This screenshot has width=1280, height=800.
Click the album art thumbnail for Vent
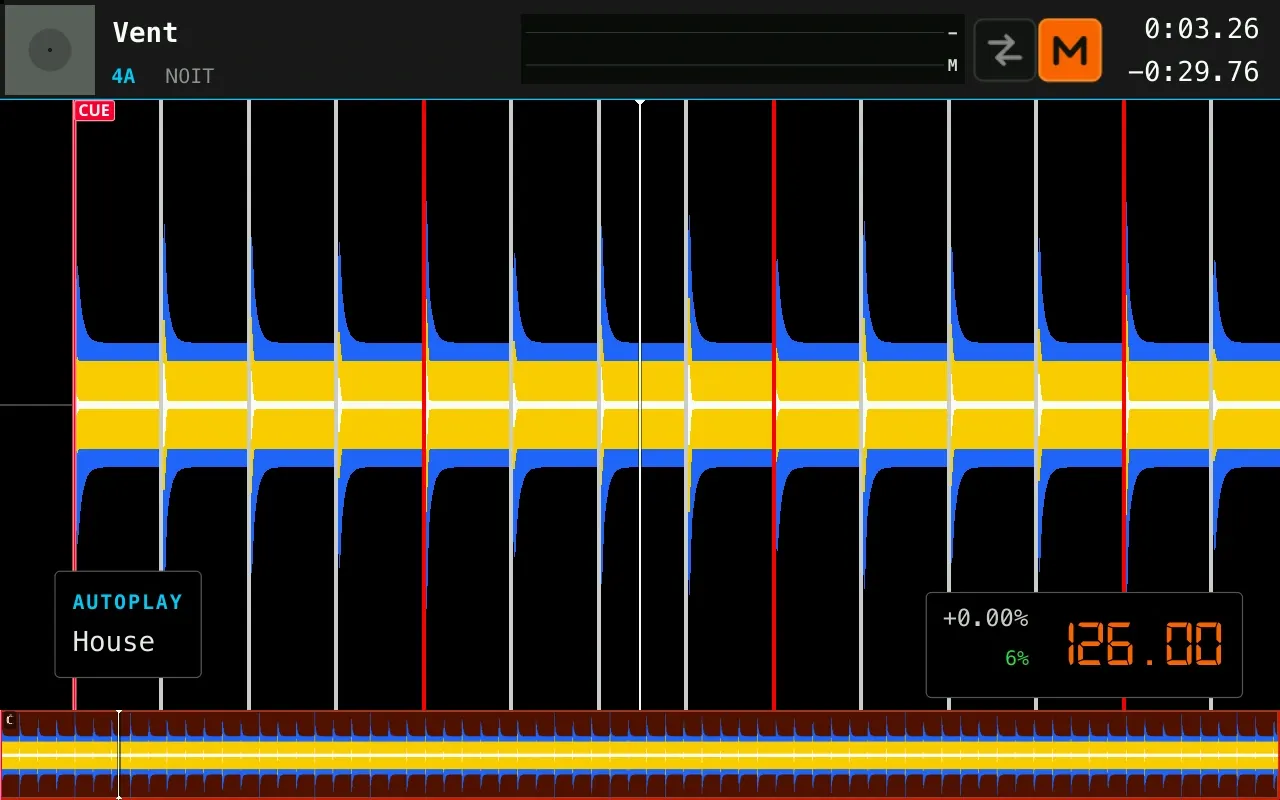point(50,50)
